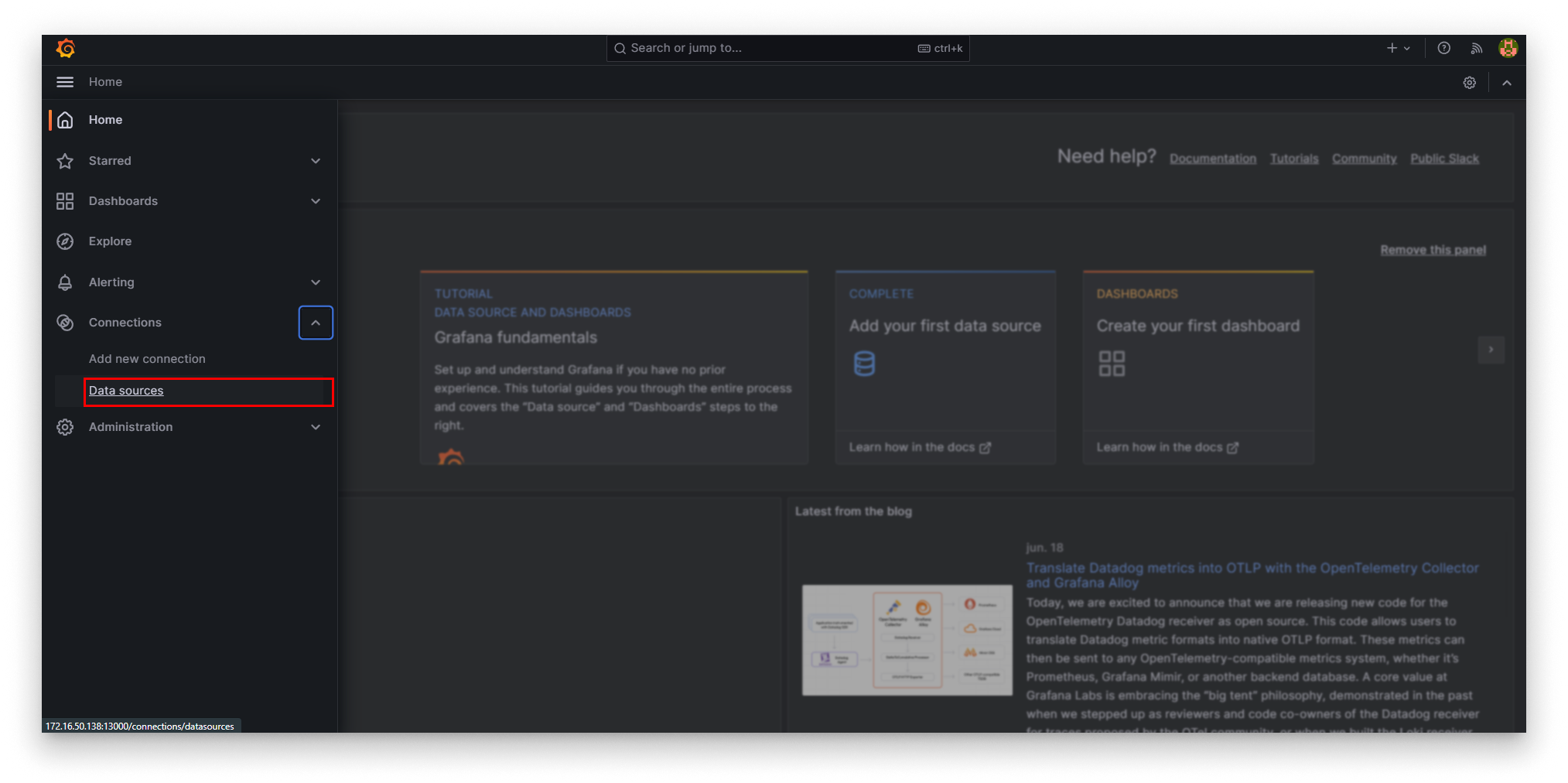Open the Datadog blog post thumbnail
1568x783 pixels.
point(906,640)
